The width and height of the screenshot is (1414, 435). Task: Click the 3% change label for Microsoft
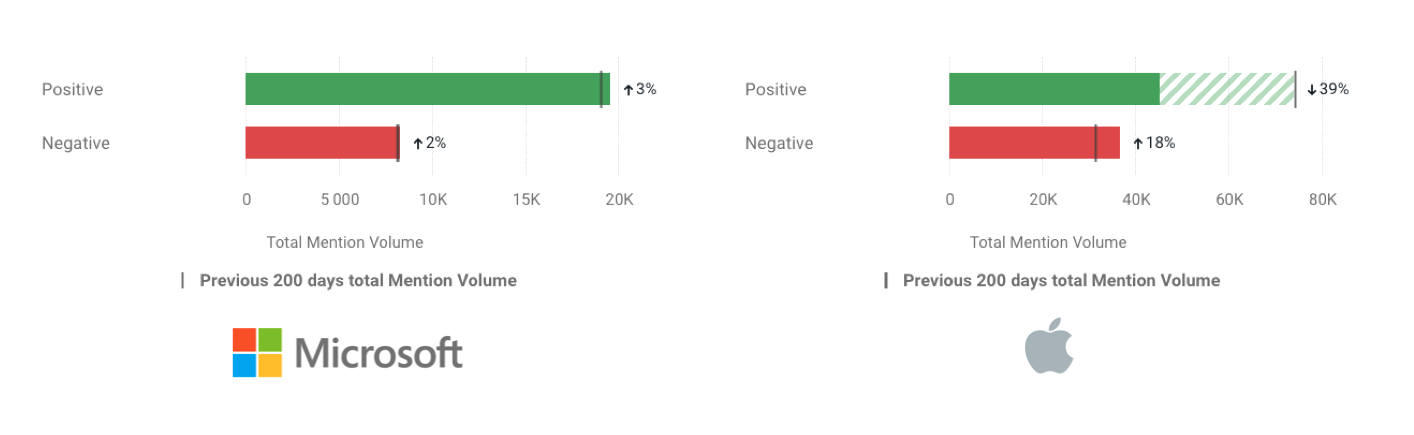click(646, 89)
